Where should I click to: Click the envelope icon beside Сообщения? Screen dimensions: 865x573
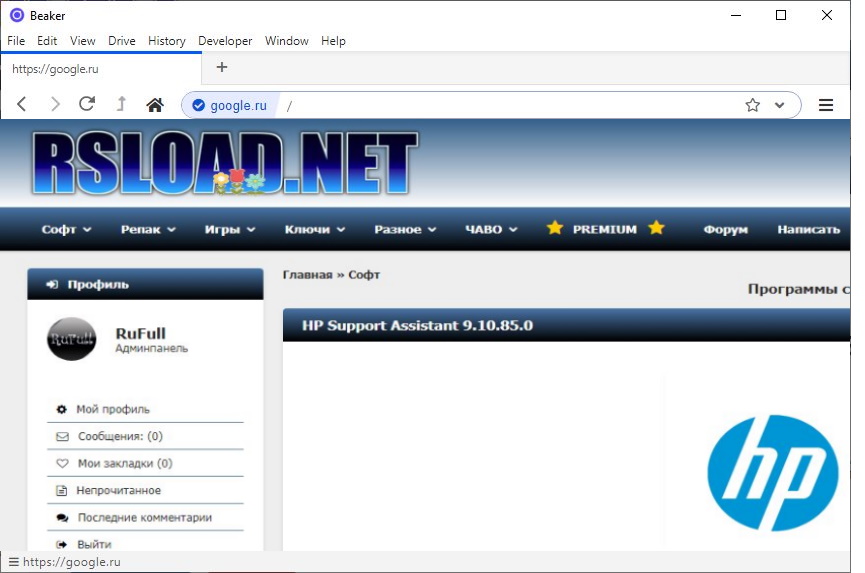[x=62, y=436]
